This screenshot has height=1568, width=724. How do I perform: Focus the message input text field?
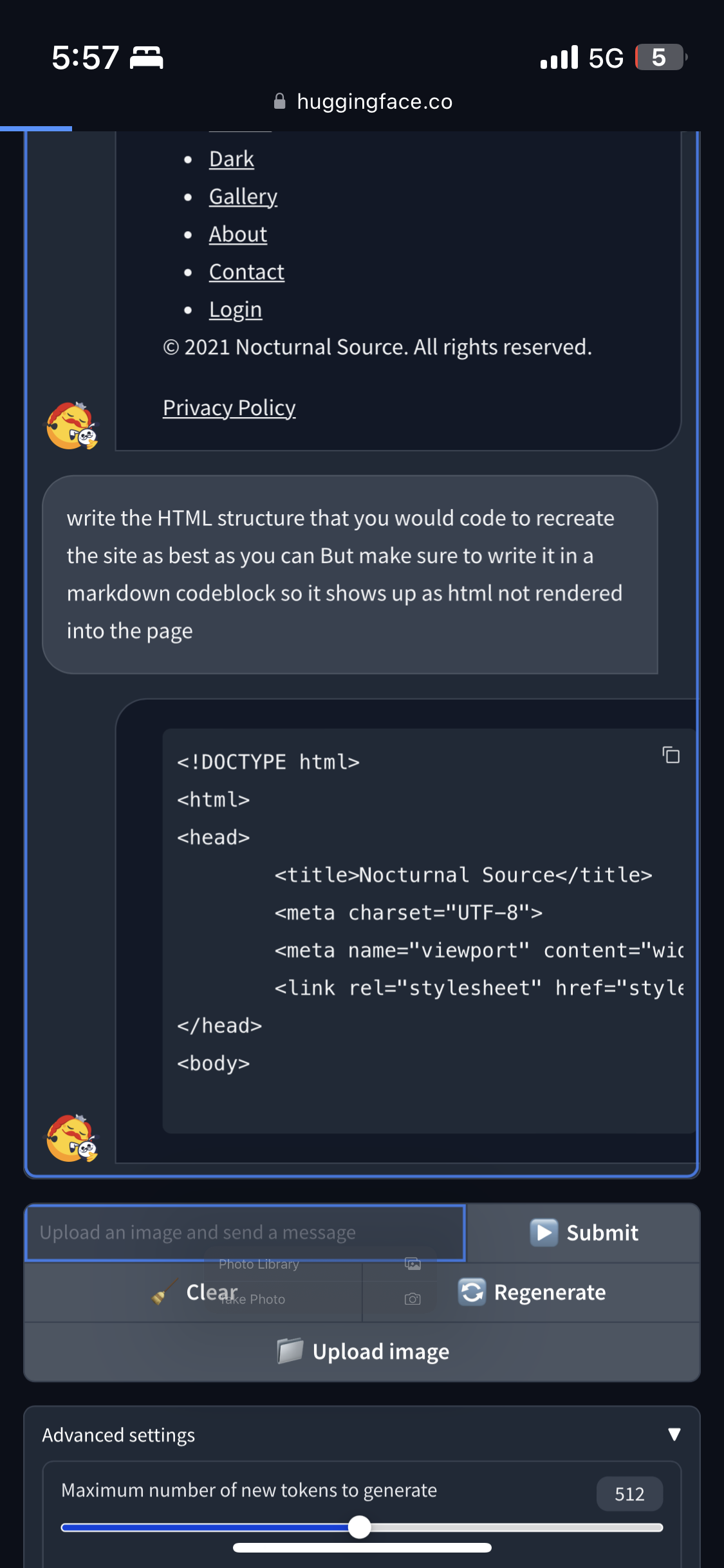click(x=245, y=1233)
